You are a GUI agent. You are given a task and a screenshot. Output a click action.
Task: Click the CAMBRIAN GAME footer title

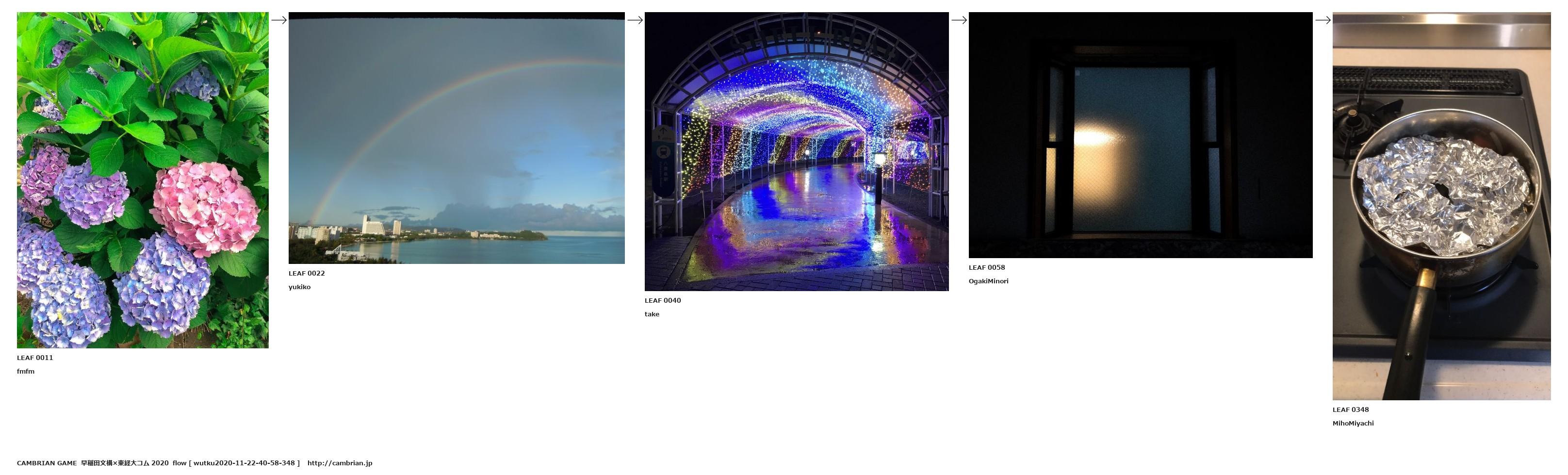pyautogui.click(x=47, y=463)
